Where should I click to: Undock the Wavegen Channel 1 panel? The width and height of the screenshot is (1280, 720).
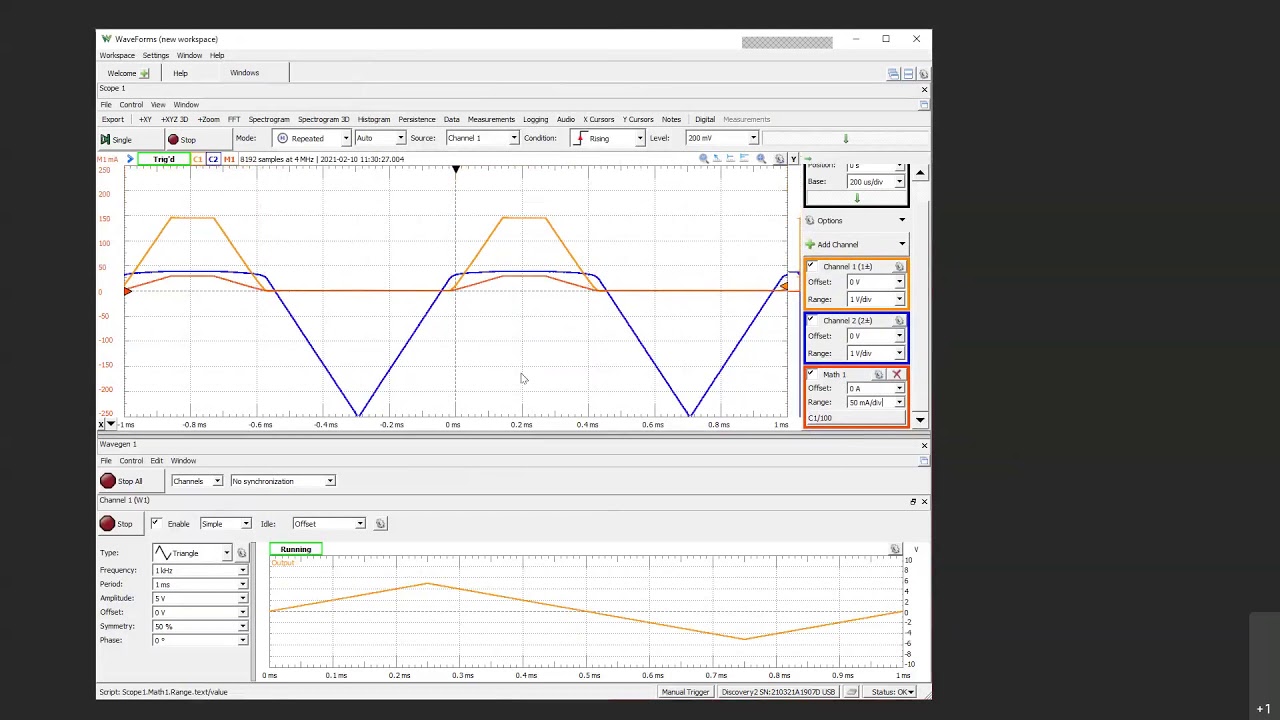pyautogui.click(x=913, y=501)
